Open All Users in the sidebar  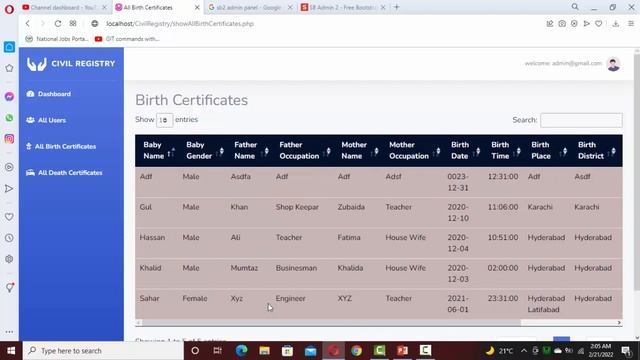46,120
